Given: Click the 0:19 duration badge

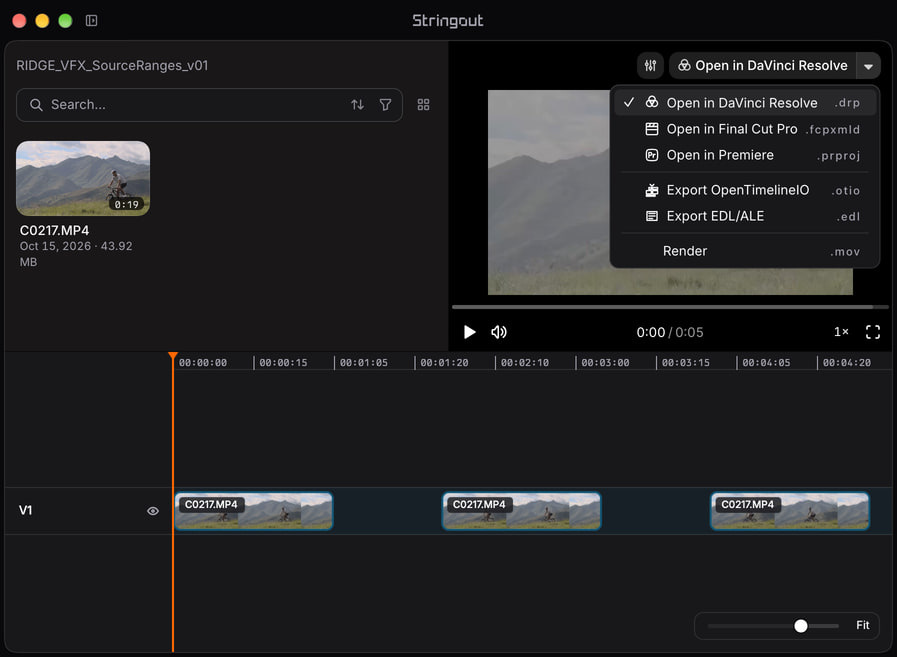Looking at the screenshot, I should tap(126, 204).
